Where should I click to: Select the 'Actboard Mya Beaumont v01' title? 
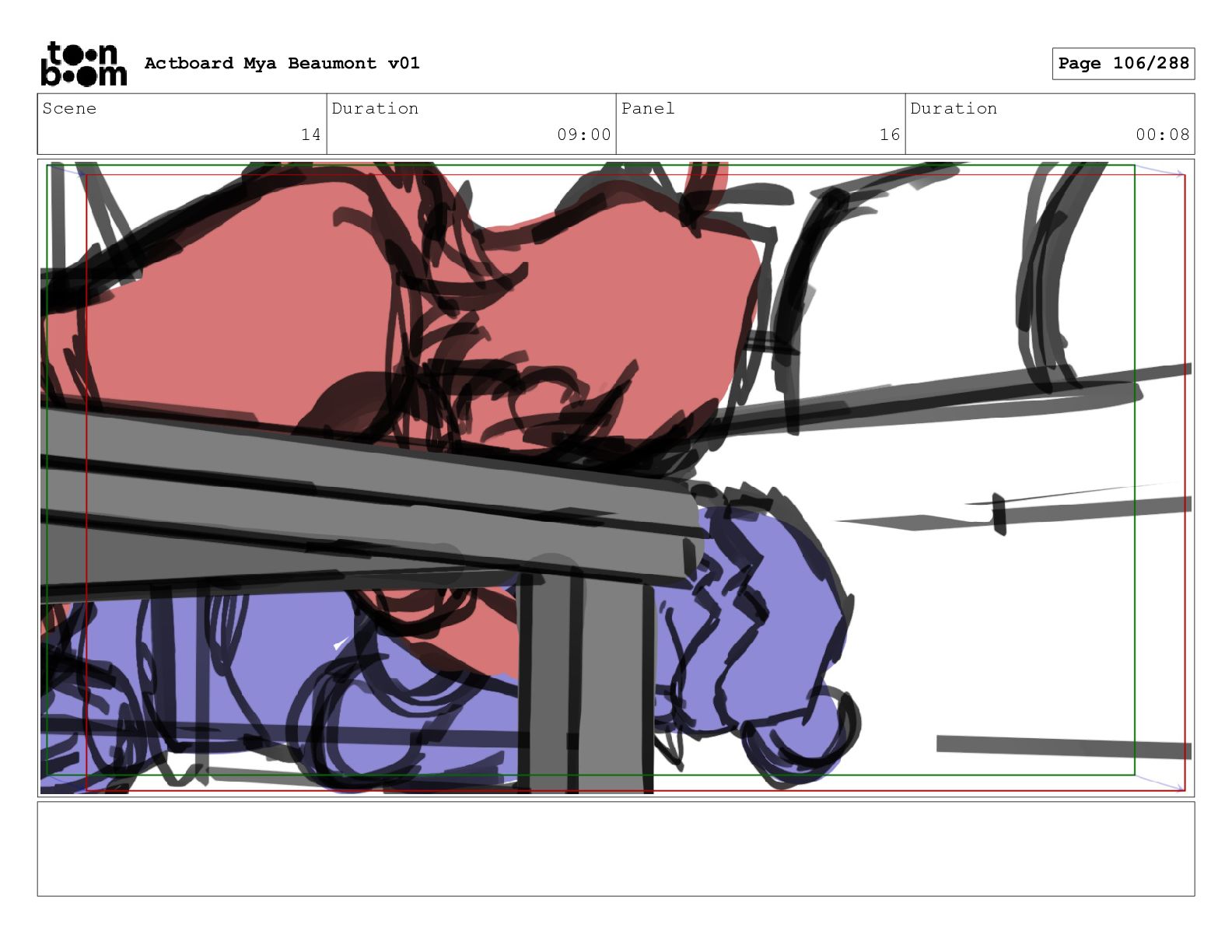click(x=282, y=63)
